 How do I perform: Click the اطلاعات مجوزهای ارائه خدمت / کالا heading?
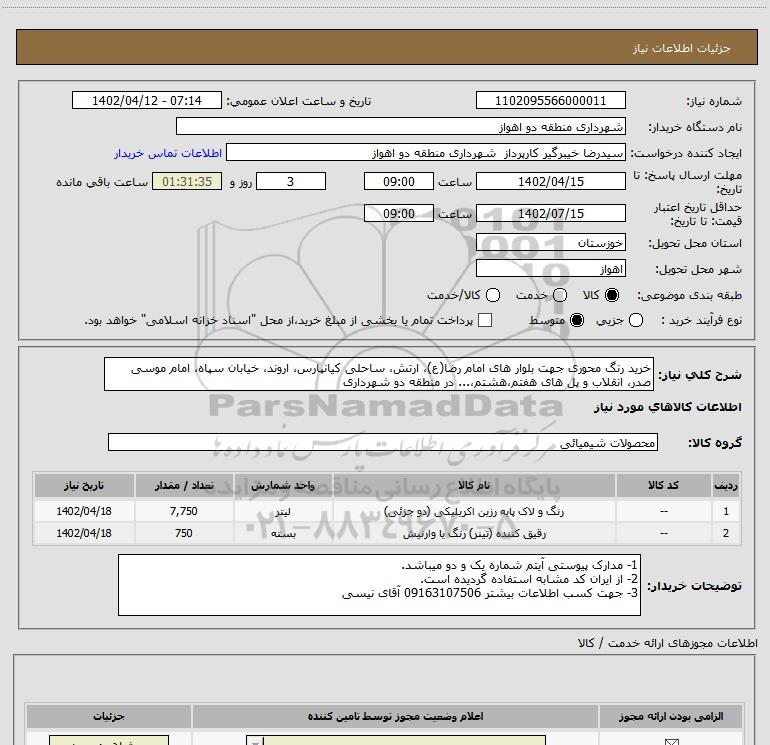point(668,643)
